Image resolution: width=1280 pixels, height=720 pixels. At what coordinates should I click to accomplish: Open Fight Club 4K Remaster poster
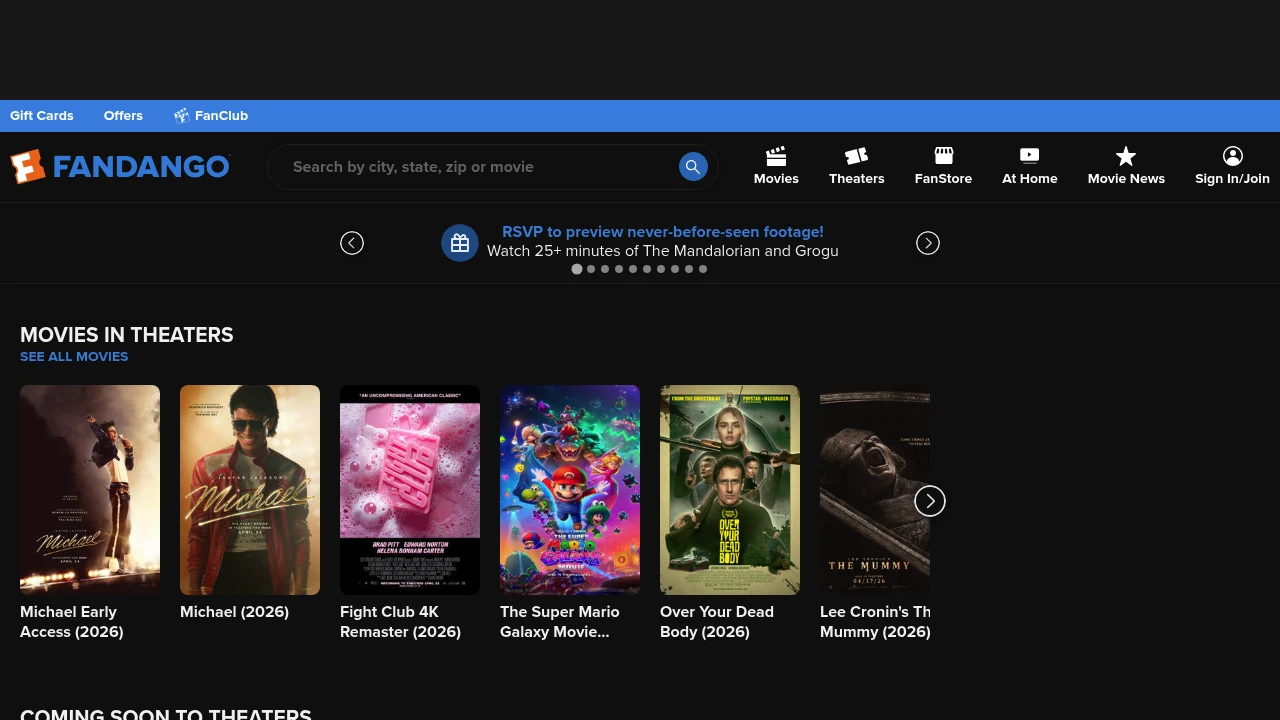pyautogui.click(x=410, y=490)
